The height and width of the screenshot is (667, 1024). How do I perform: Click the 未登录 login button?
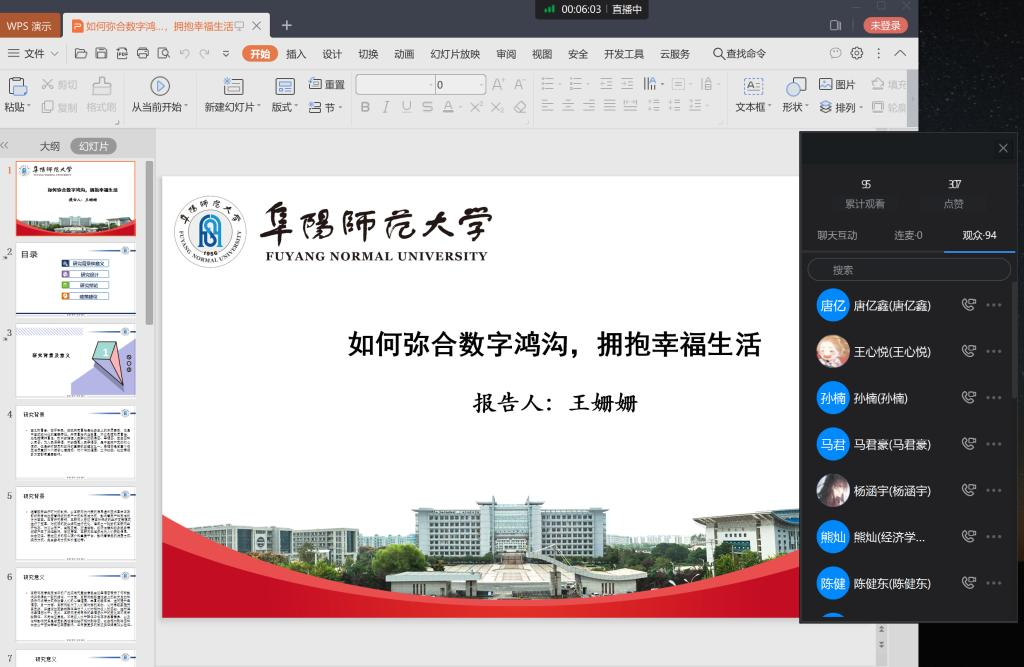click(885, 25)
